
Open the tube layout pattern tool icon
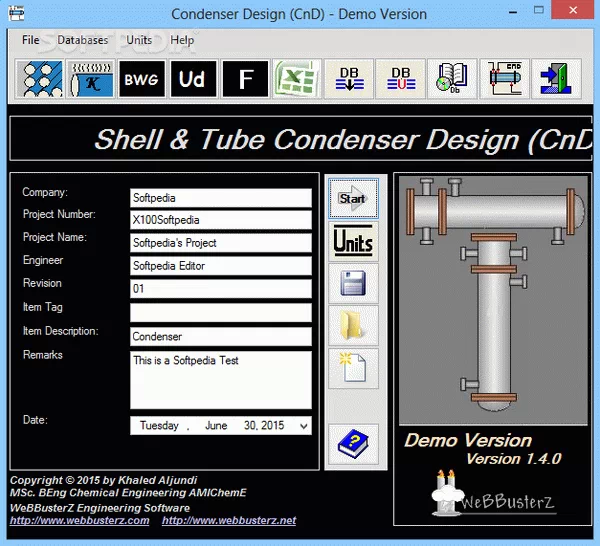click(39, 79)
